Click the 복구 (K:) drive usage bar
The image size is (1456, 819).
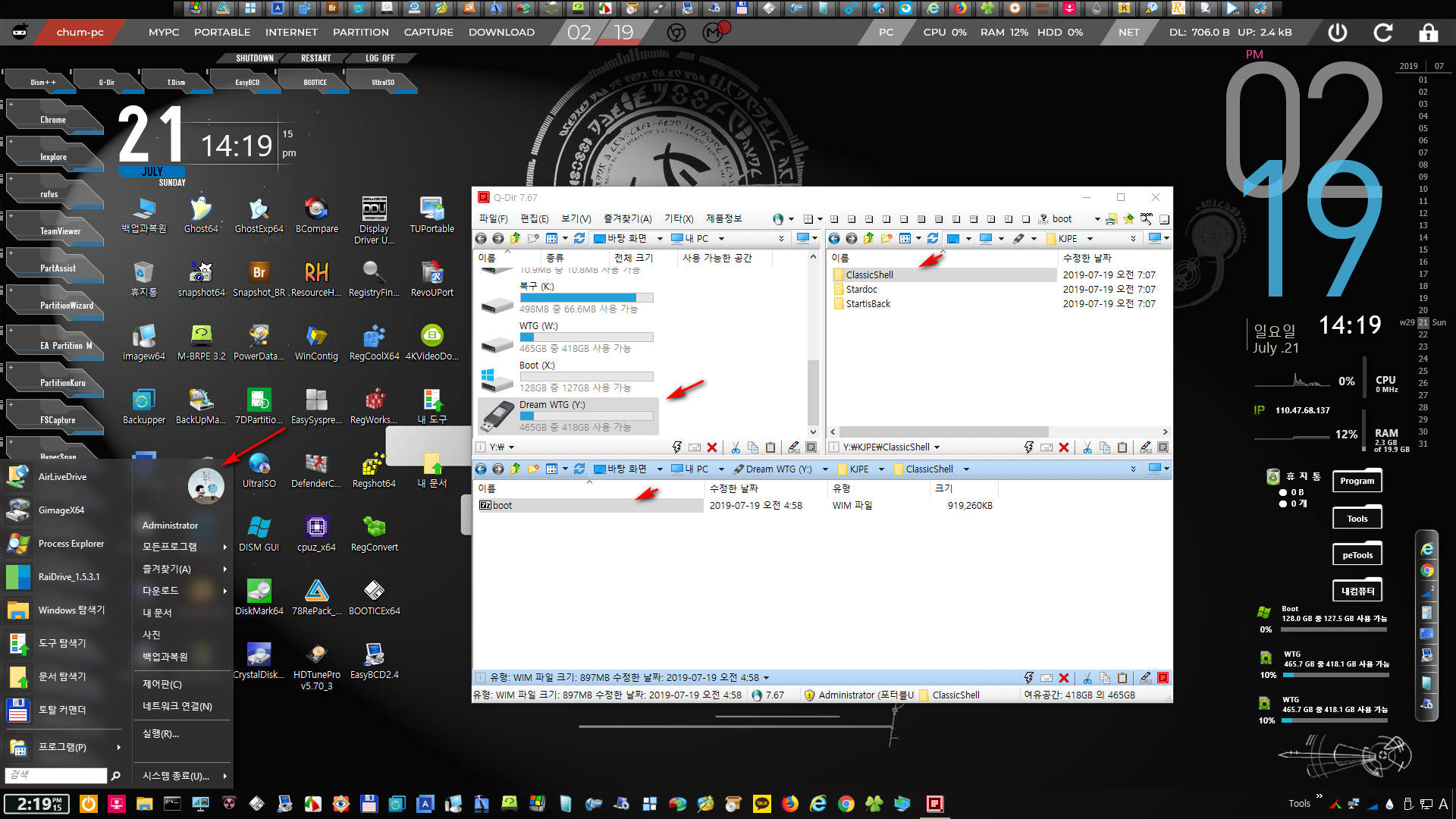(586, 297)
